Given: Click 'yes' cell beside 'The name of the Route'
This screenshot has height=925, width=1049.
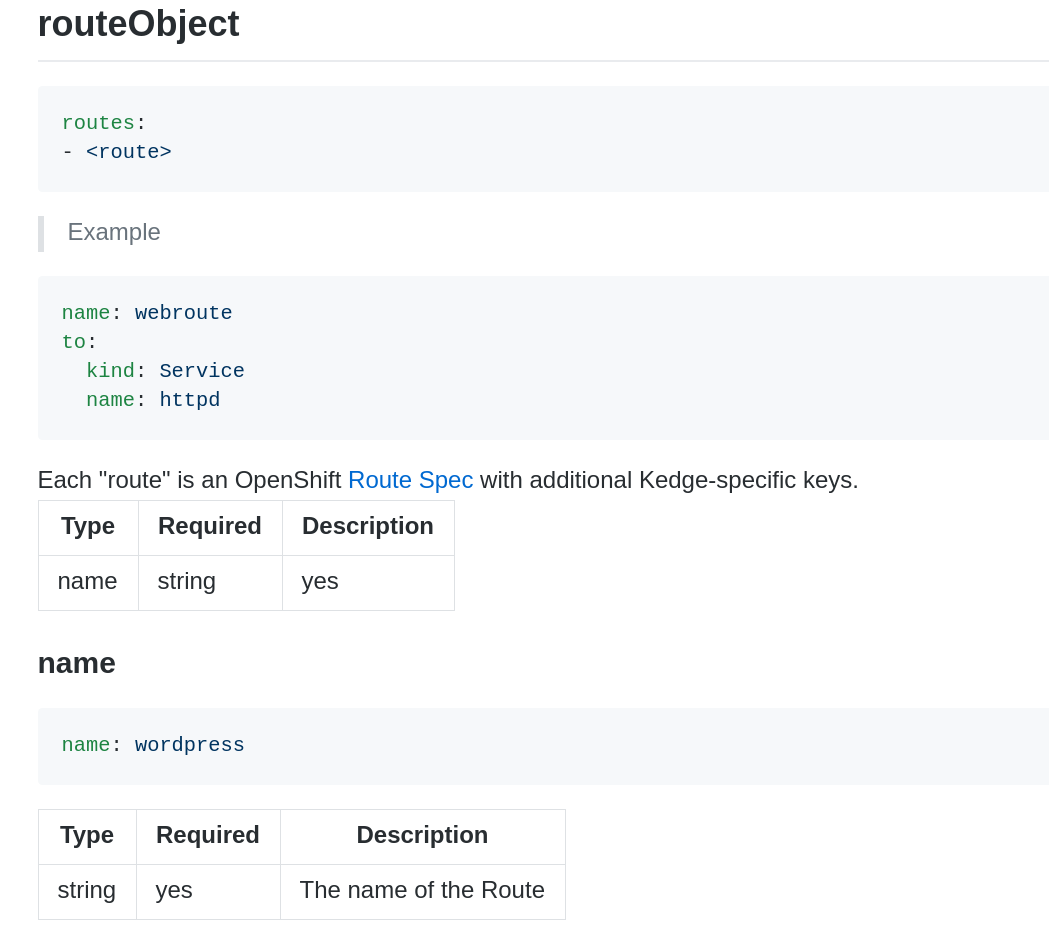Looking at the screenshot, I should point(174,890).
